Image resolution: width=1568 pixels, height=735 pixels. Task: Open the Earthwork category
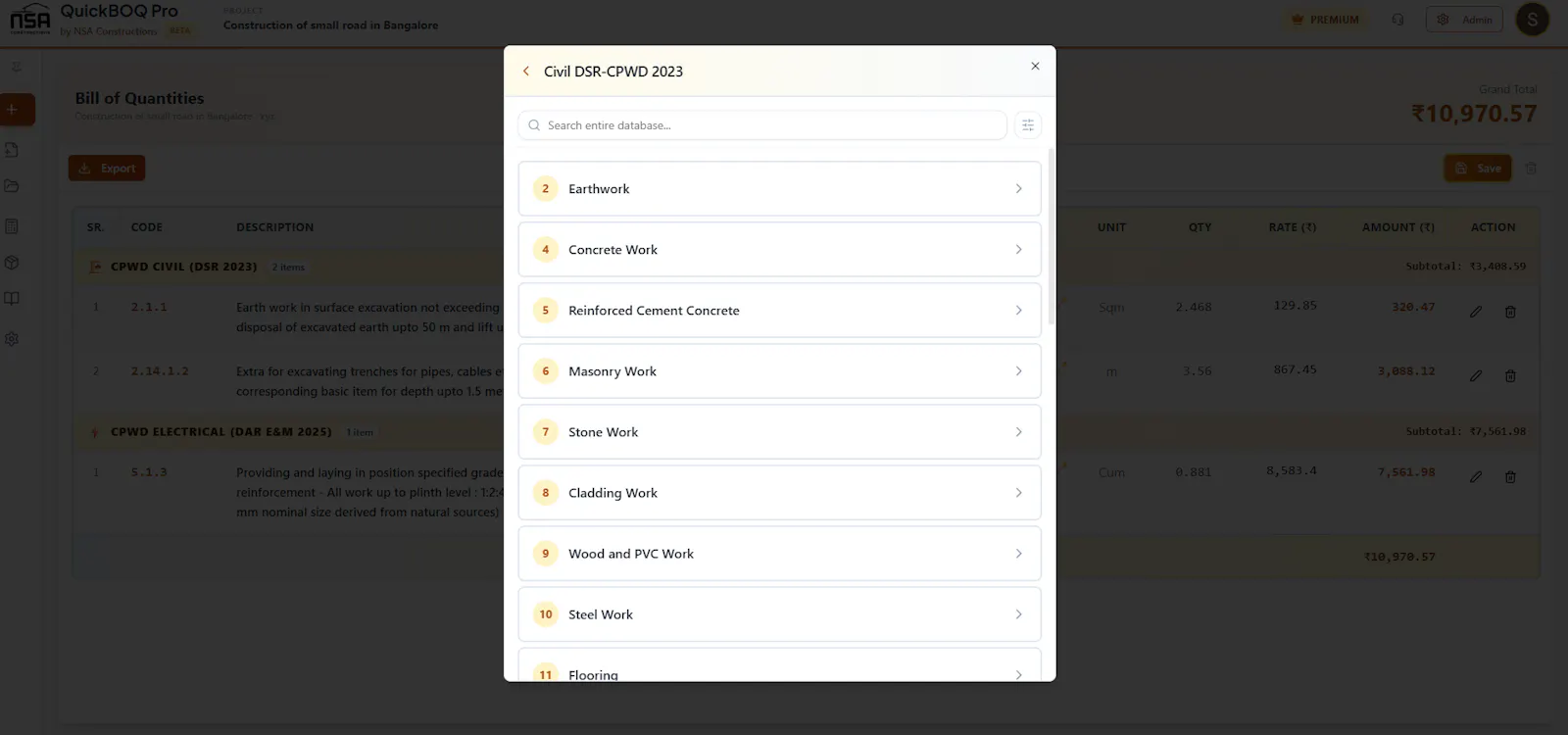tap(779, 188)
